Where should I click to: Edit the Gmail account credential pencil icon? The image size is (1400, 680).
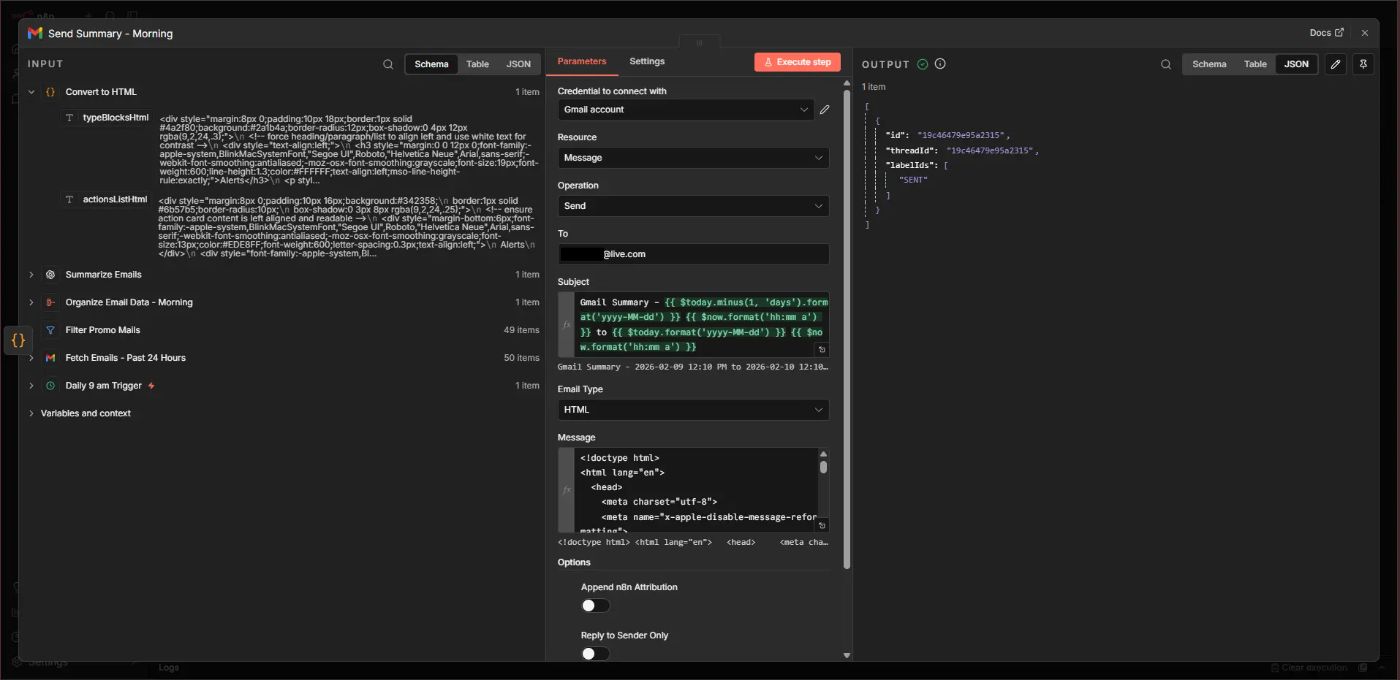(824, 110)
